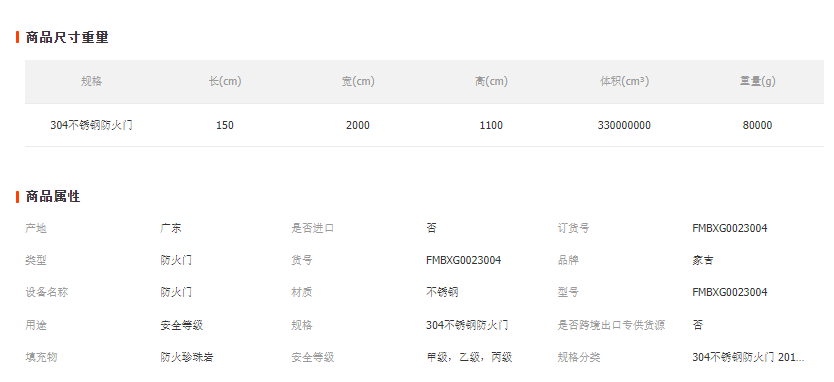Select the 长(cm) column header

coord(225,81)
